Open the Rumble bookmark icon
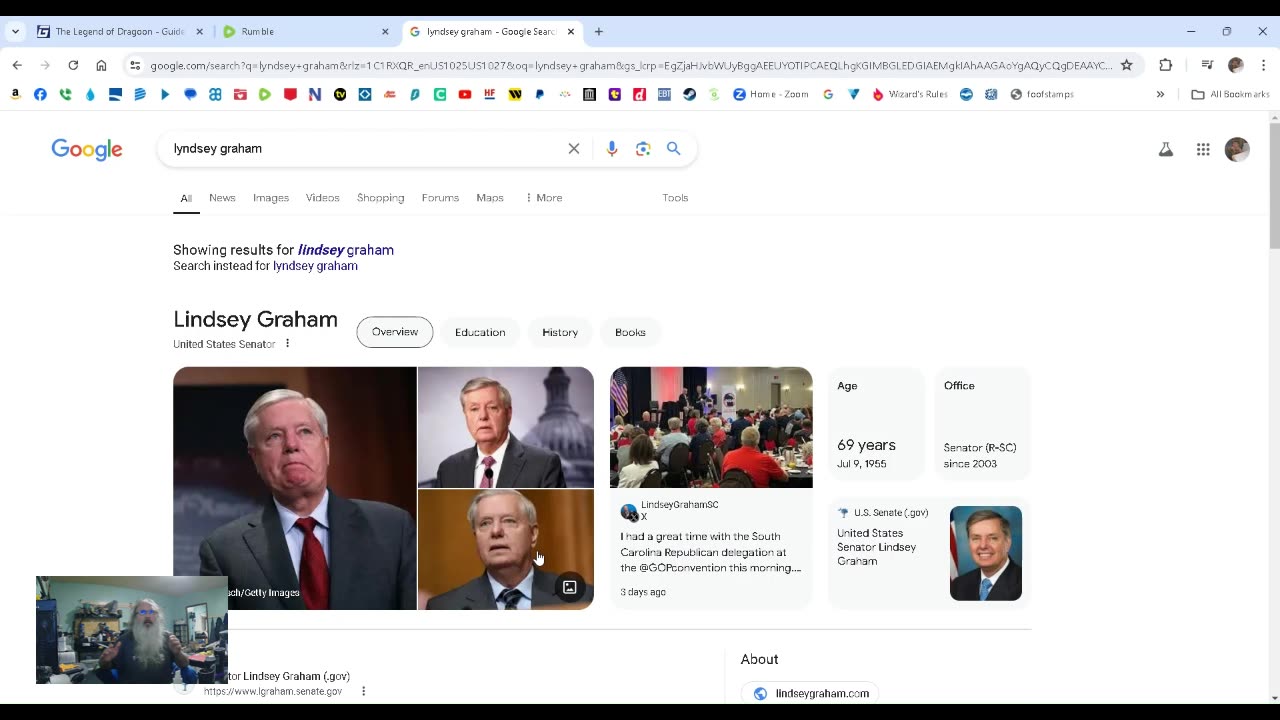This screenshot has width=1280, height=720. point(265,94)
